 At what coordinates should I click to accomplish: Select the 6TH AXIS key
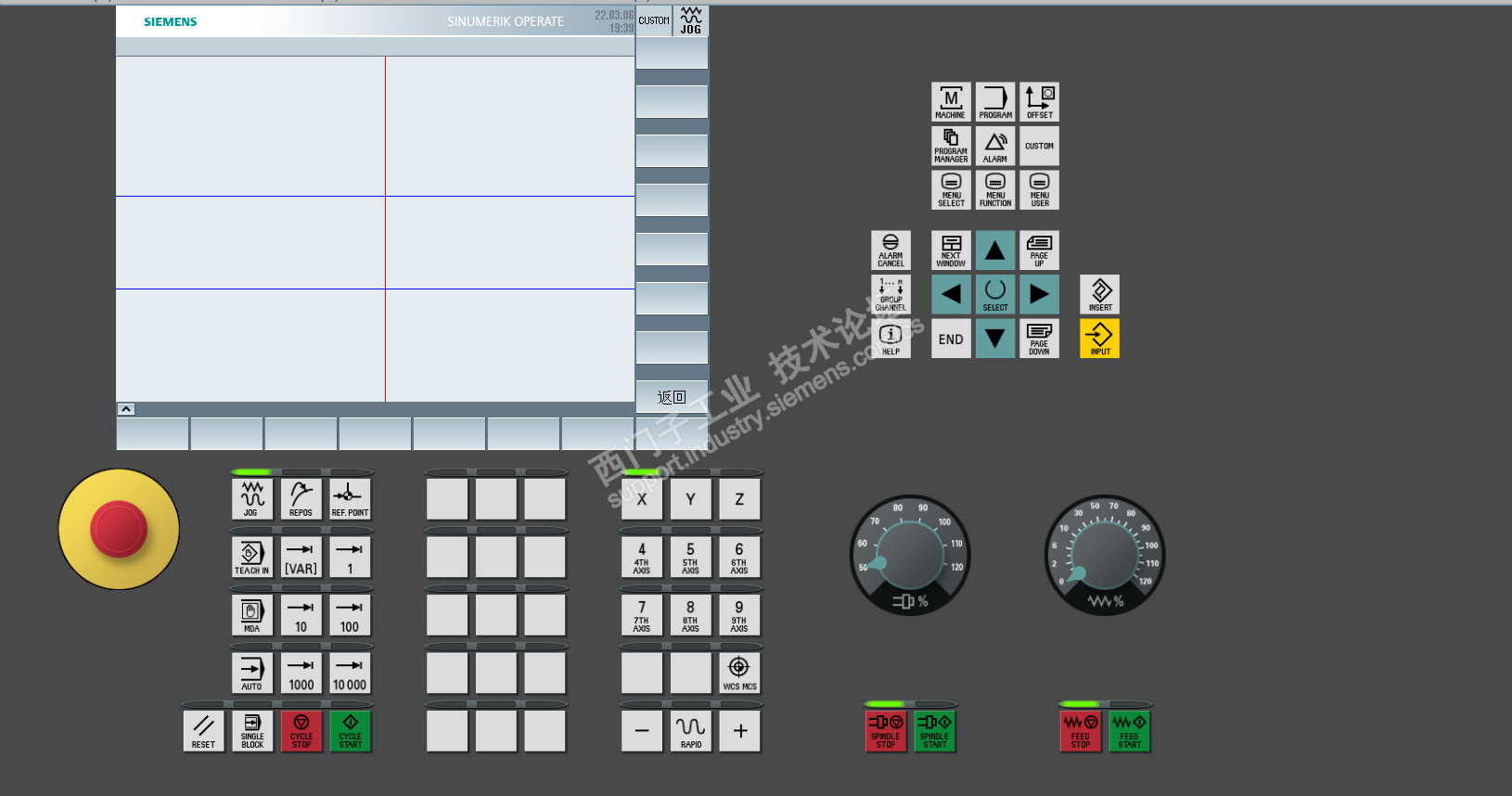pos(739,558)
